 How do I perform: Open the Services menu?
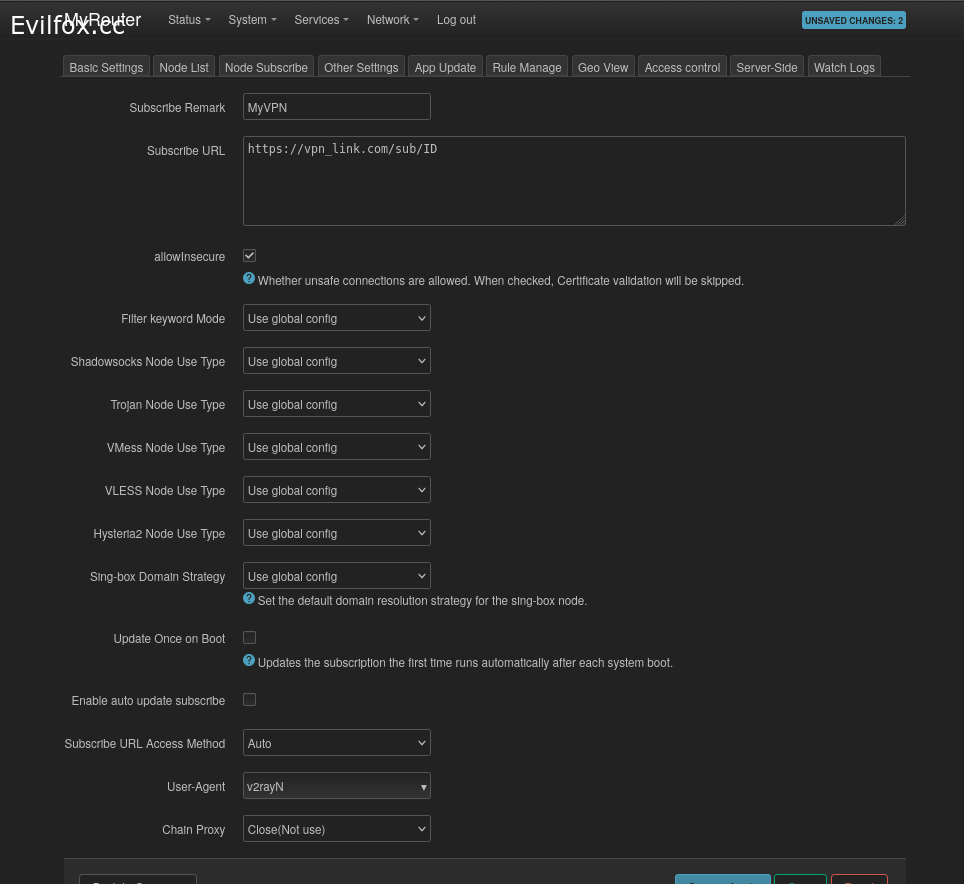point(321,20)
